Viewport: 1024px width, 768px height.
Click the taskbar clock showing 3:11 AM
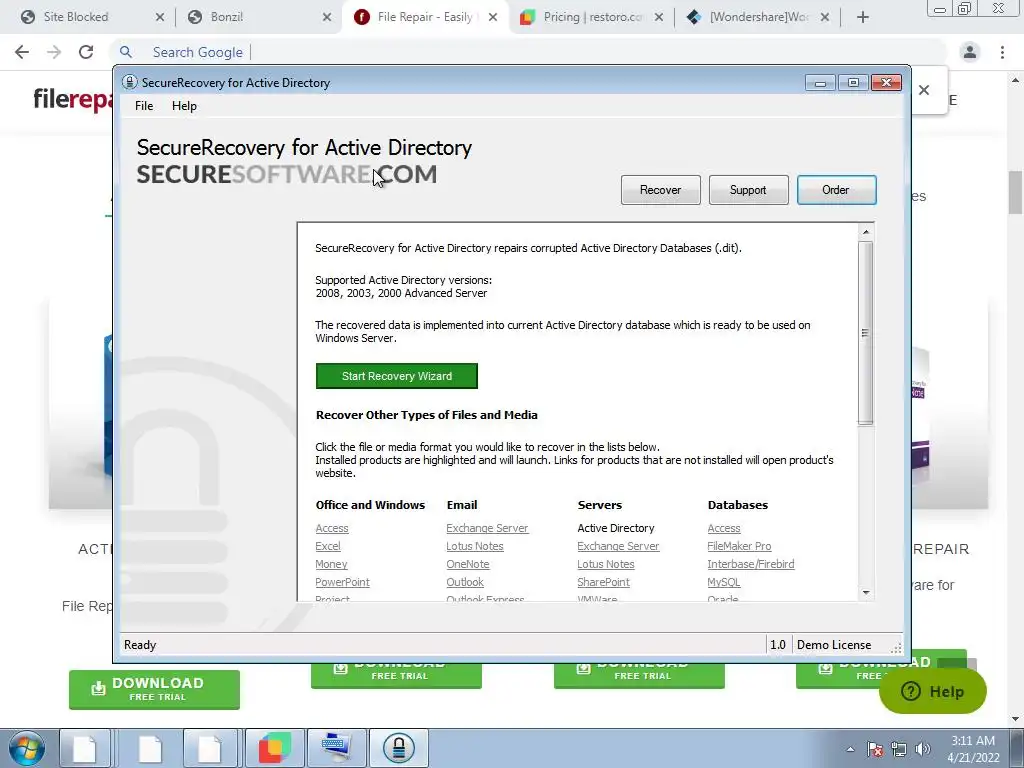973,749
